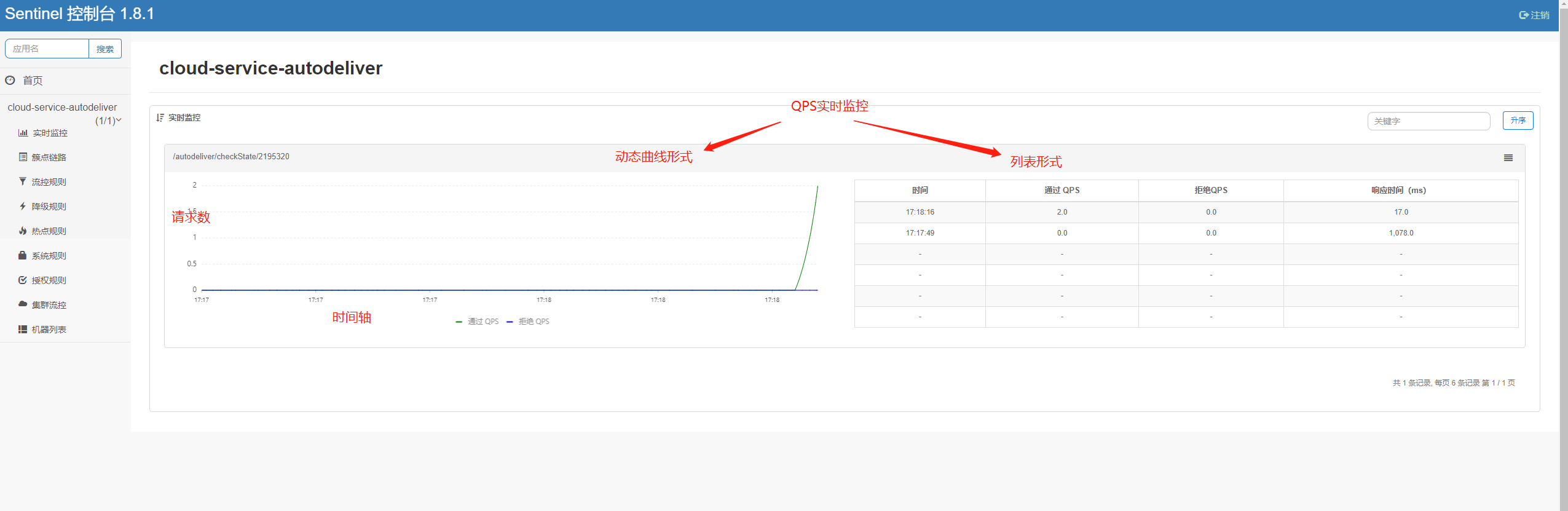Click the 搜索 button
The height and width of the screenshot is (511, 1568).
[105, 49]
